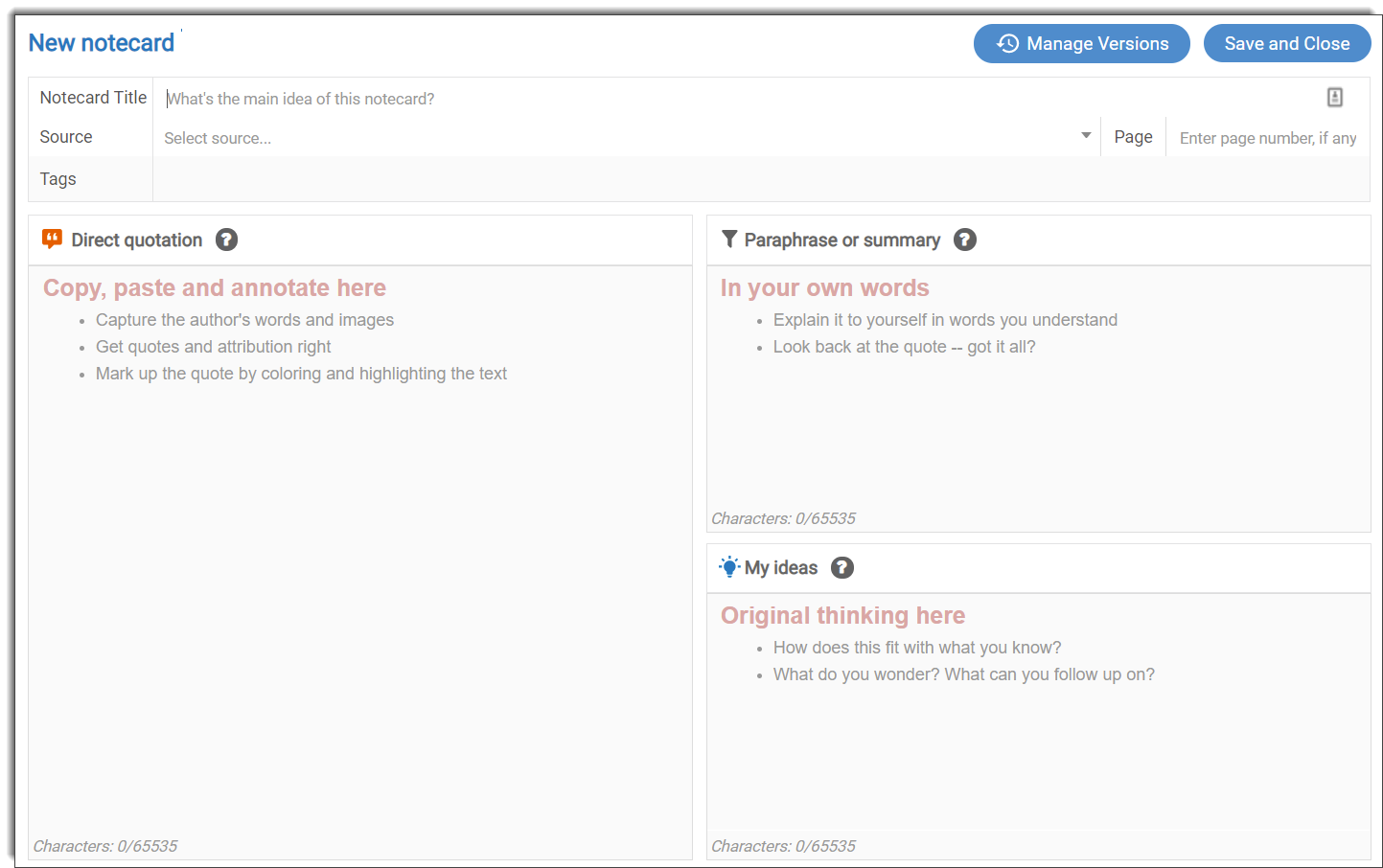Image resolution: width=1383 pixels, height=868 pixels.
Task: Click the contact card icon in title field
Action: point(1334,97)
